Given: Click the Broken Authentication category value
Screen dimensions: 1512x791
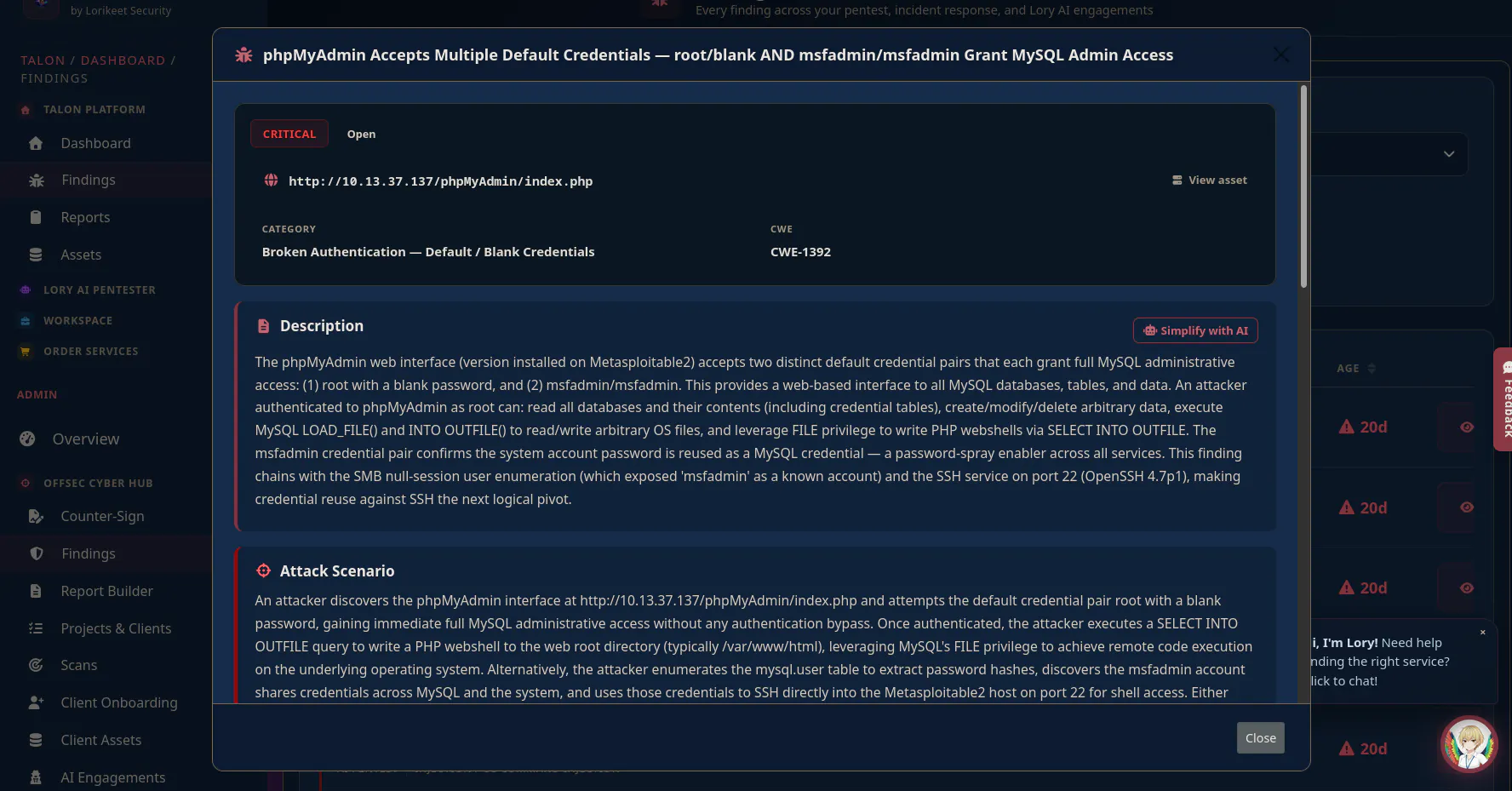Looking at the screenshot, I should (x=428, y=252).
